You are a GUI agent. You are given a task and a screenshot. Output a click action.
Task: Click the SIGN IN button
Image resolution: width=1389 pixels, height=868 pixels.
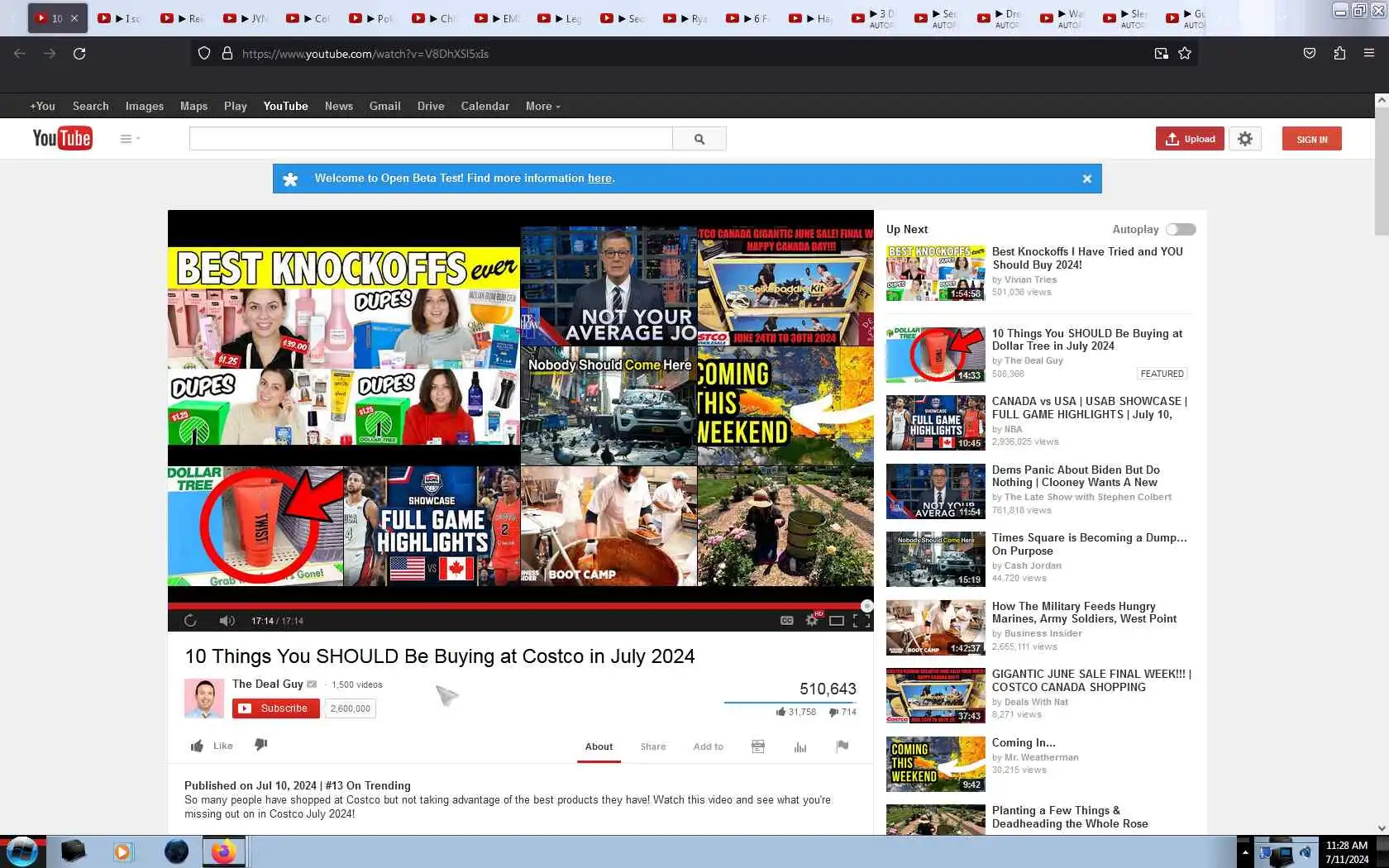(1312, 139)
